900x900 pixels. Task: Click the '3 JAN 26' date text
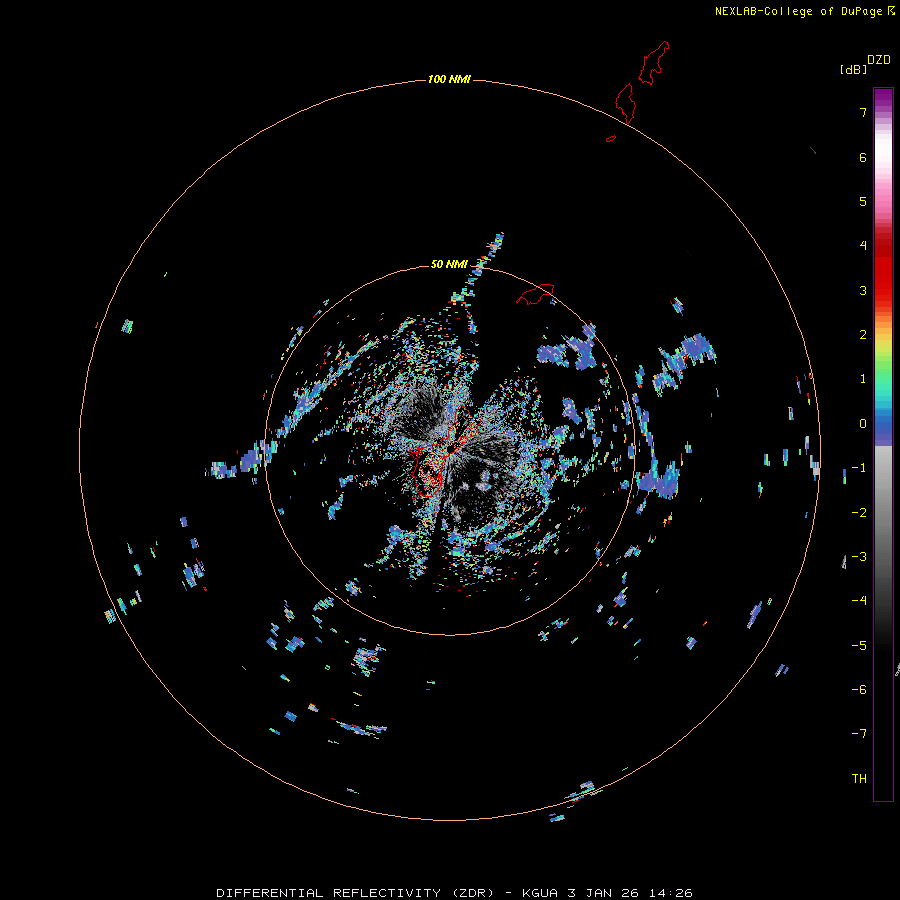[x=603, y=893]
